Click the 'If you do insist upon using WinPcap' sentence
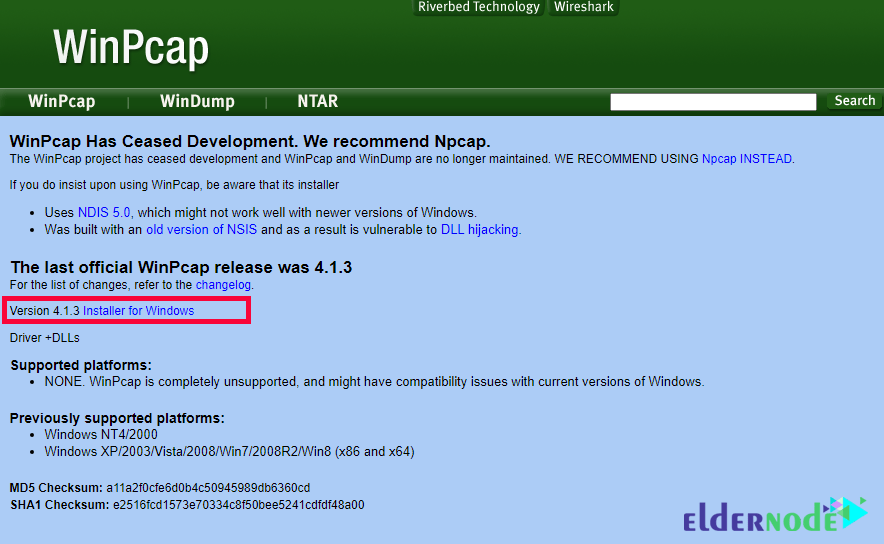The image size is (884, 544). point(174,185)
